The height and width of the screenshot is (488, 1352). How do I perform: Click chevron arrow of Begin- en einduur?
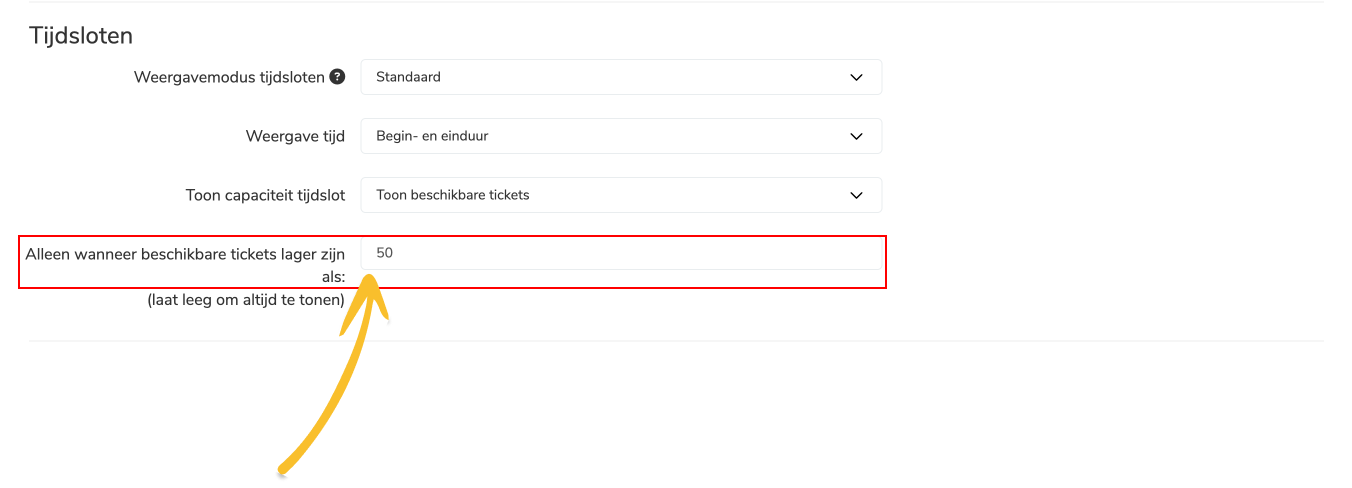click(x=856, y=136)
